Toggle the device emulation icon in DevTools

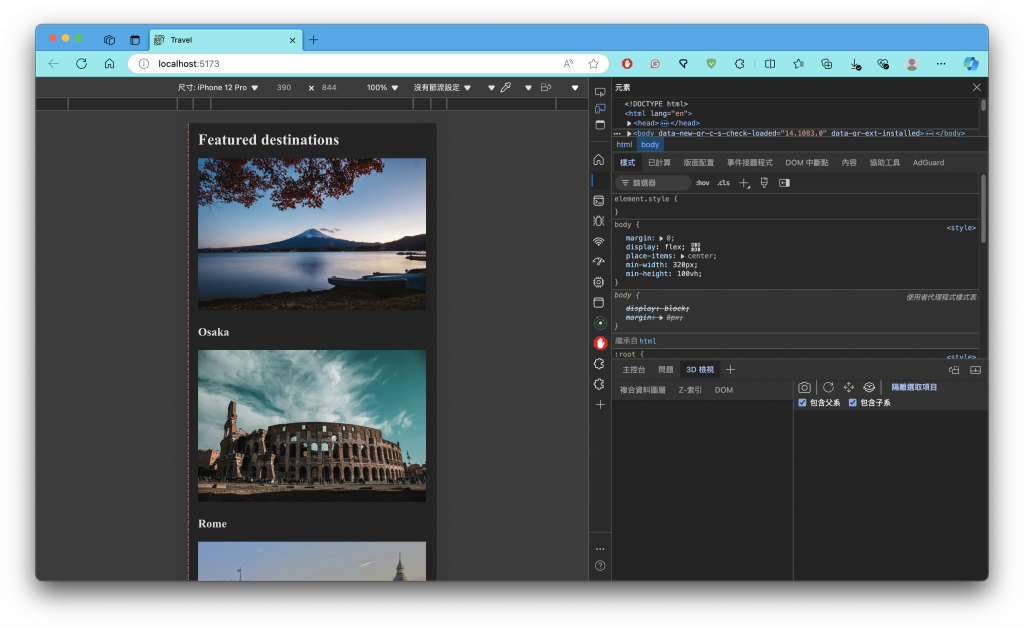click(600, 108)
